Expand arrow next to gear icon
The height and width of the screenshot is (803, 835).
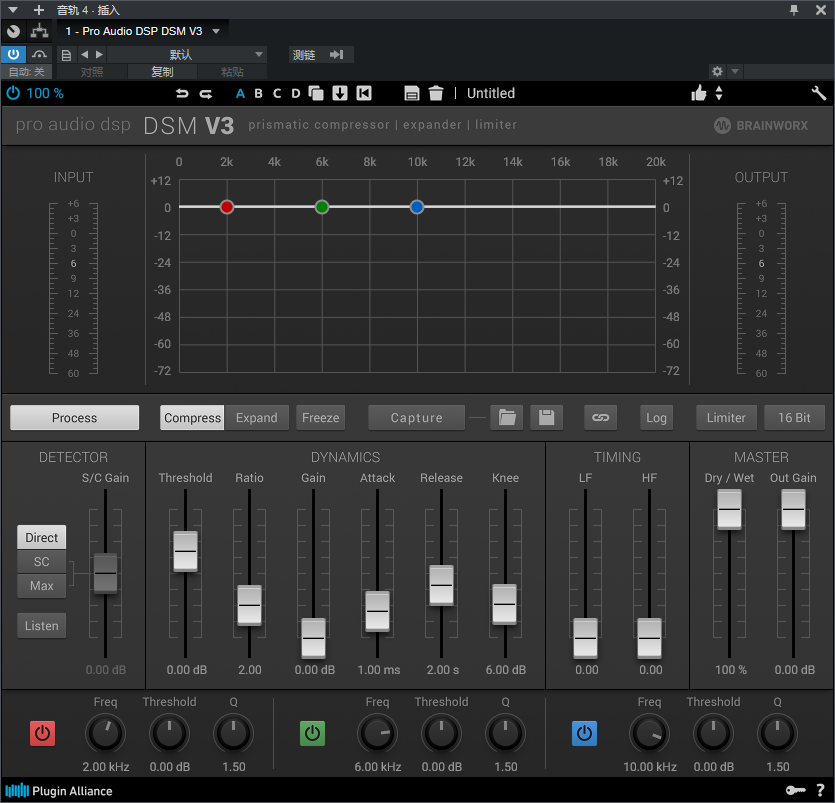[x=735, y=71]
